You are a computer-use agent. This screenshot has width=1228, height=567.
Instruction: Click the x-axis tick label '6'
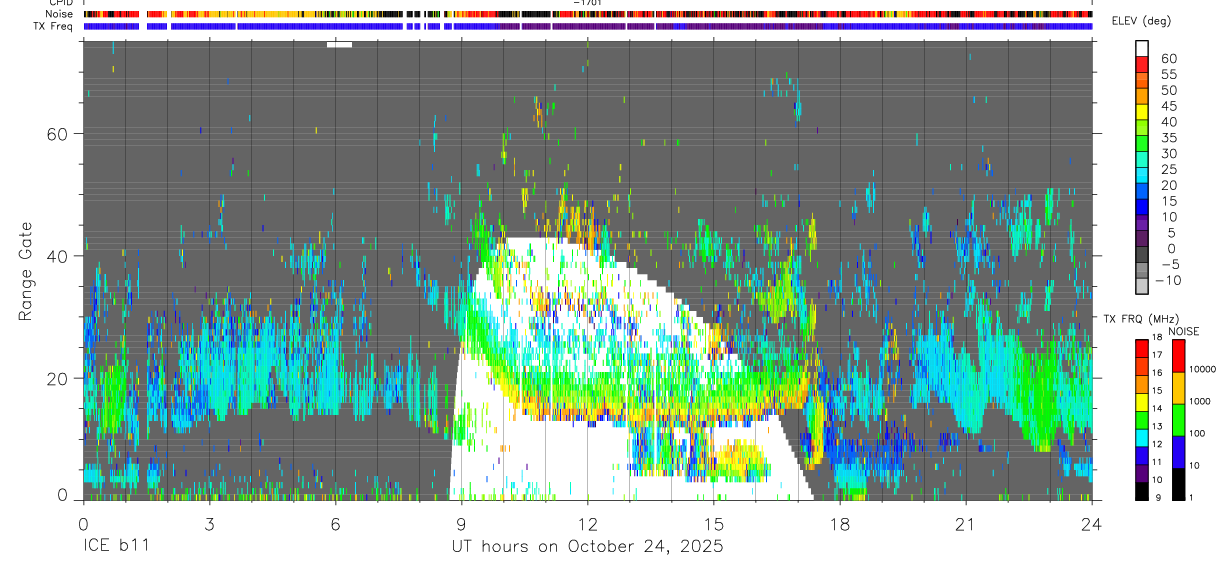[x=335, y=523]
